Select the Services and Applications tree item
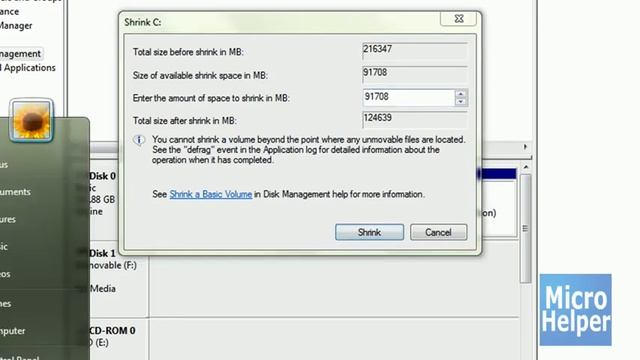The image size is (640, 360). 28,68
